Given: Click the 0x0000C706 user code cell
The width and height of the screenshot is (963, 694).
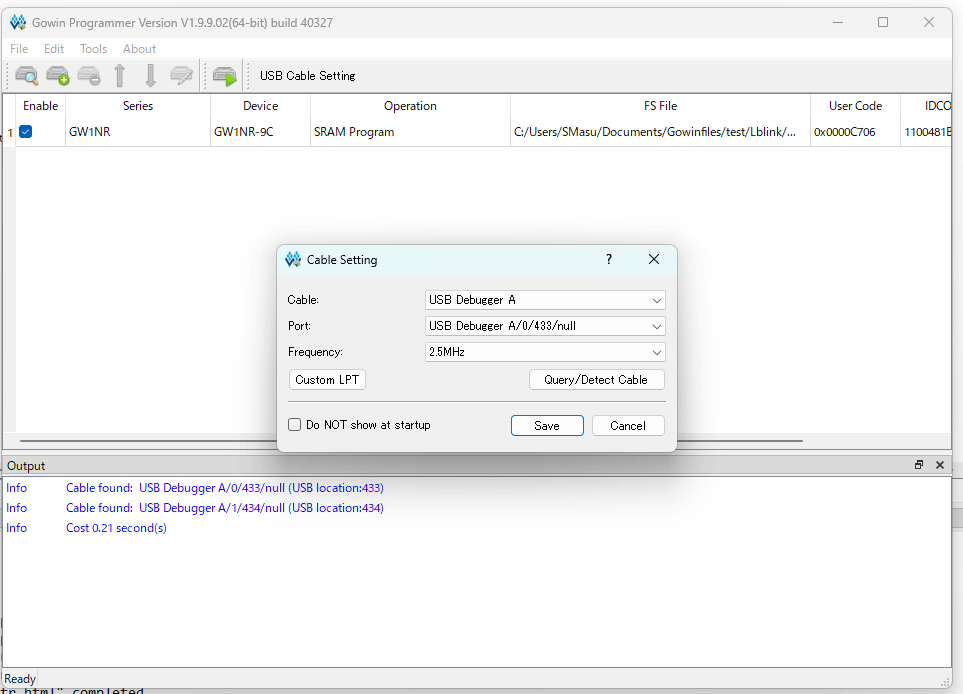Looking at the screenshot, I should coord(856,131).
